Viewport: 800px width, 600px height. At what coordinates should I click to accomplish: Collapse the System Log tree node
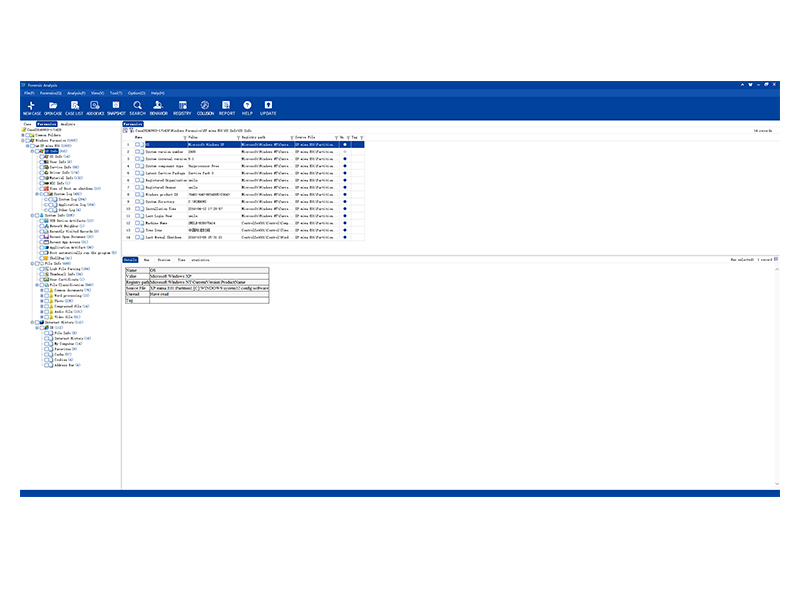click(37, 194)
